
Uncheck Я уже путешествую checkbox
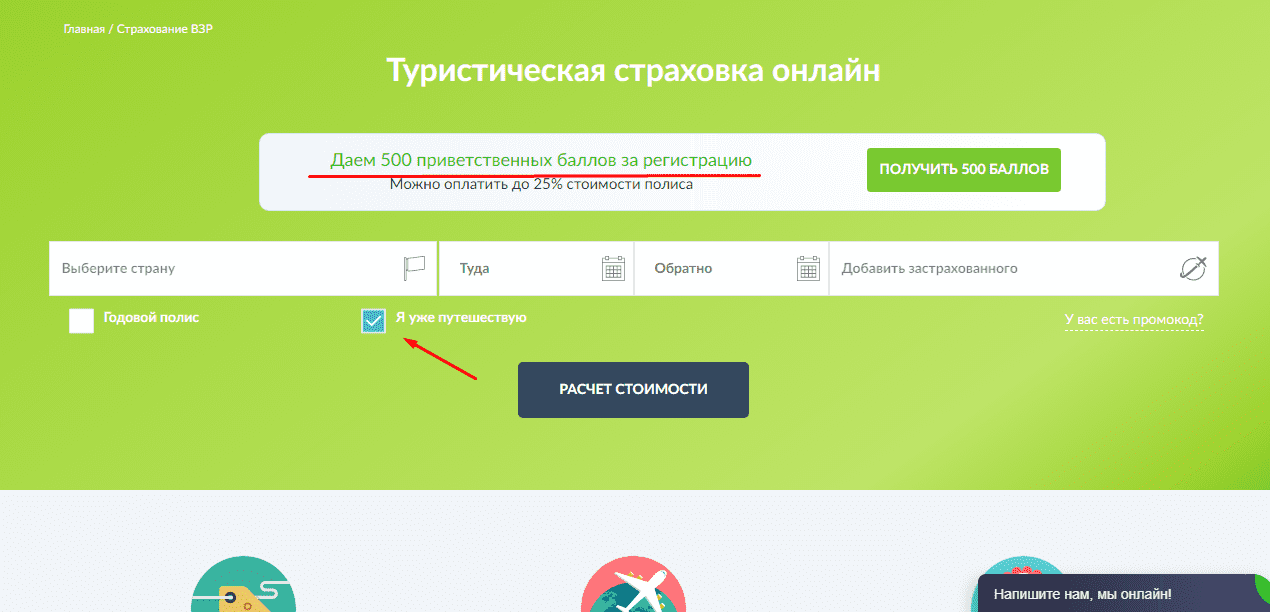[373, 320]
